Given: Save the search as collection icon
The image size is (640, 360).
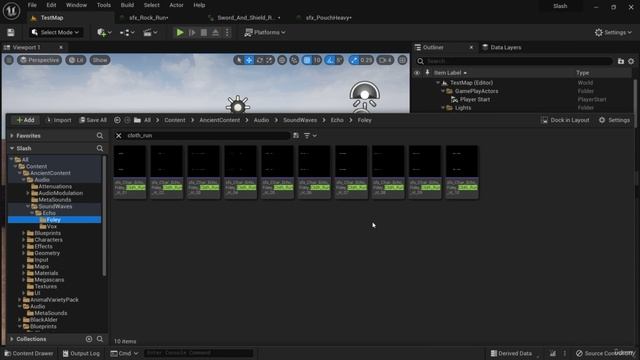Looking at the screenshot, I should (x=296, y=136).
